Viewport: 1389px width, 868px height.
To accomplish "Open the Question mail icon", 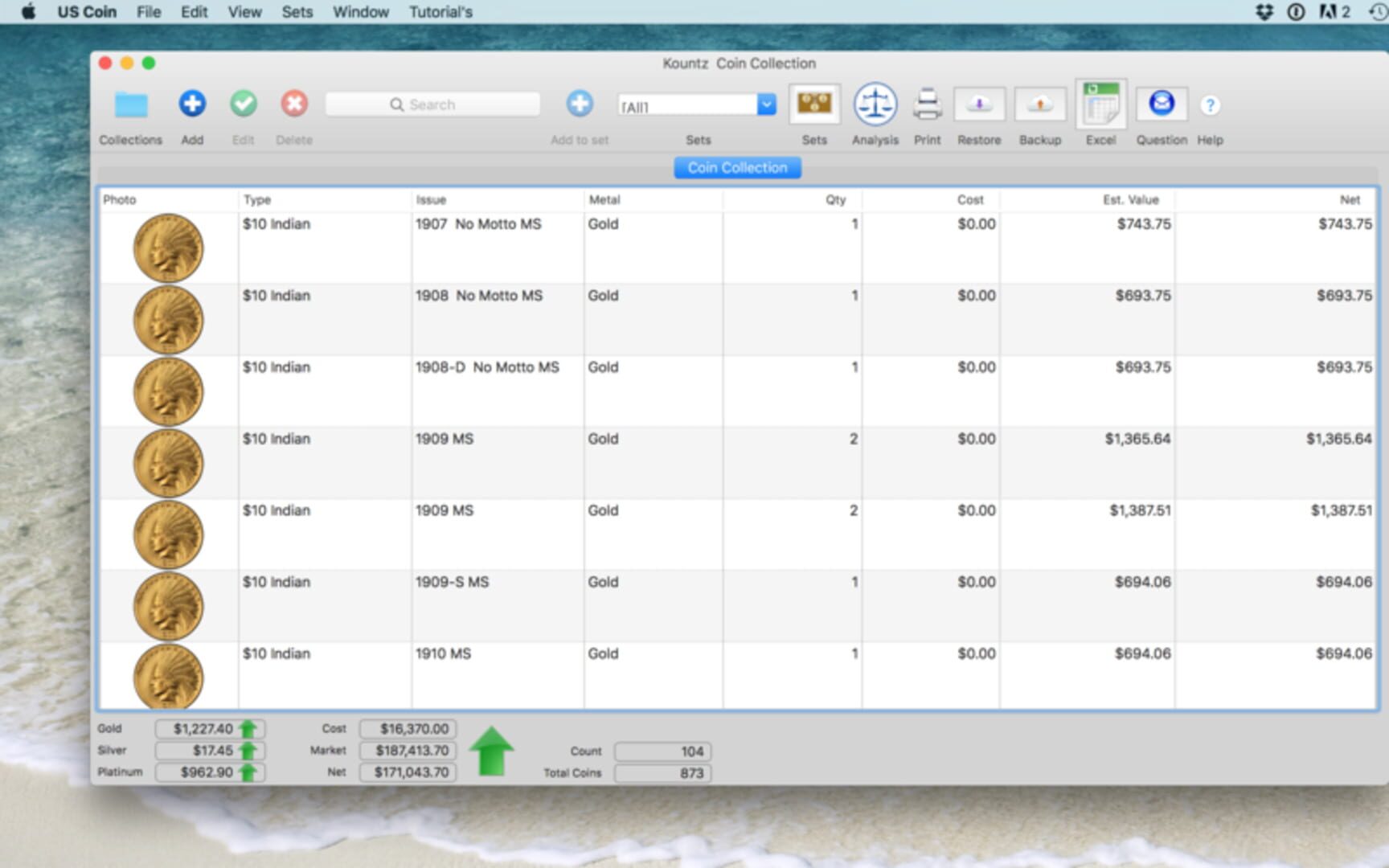I will coord(1161,104).
